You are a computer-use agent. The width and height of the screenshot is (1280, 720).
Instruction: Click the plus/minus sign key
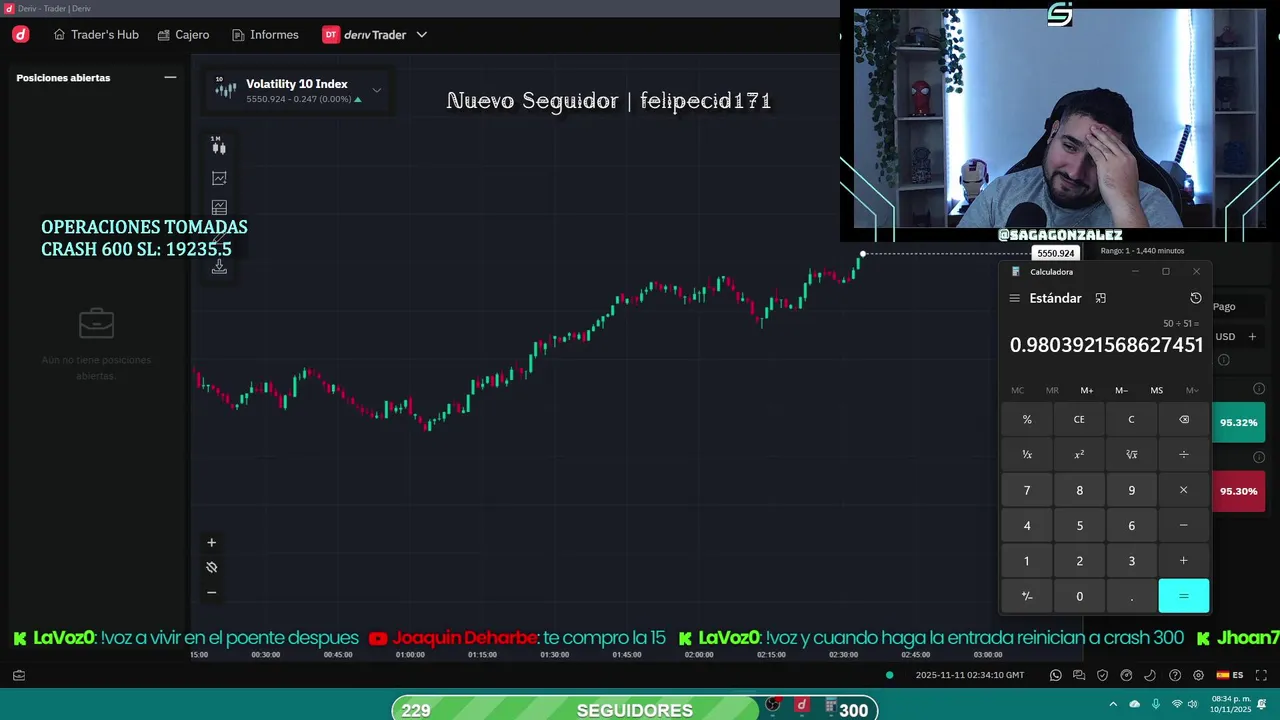point(1027,596)
